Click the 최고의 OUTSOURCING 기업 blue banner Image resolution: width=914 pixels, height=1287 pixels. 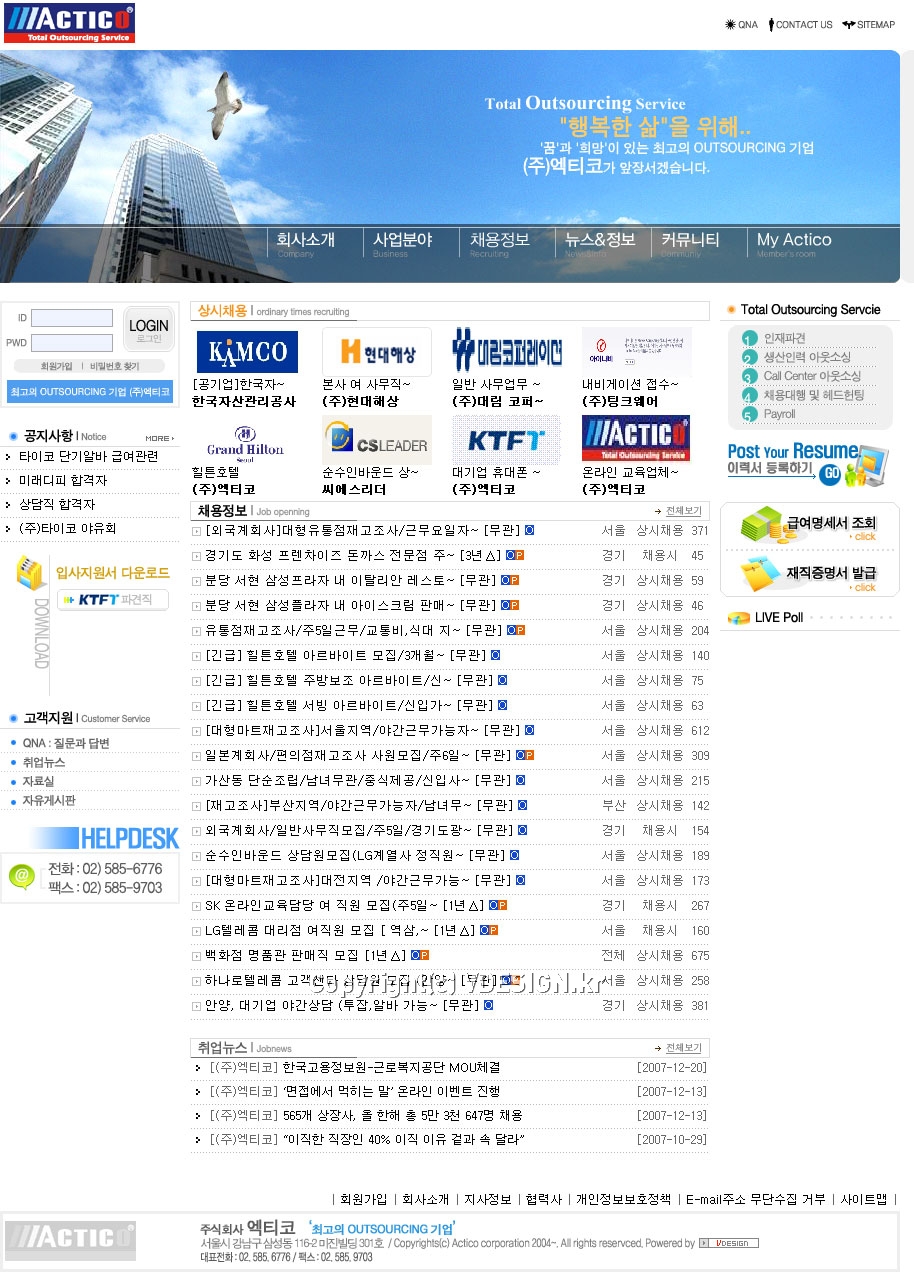[90, 392]
